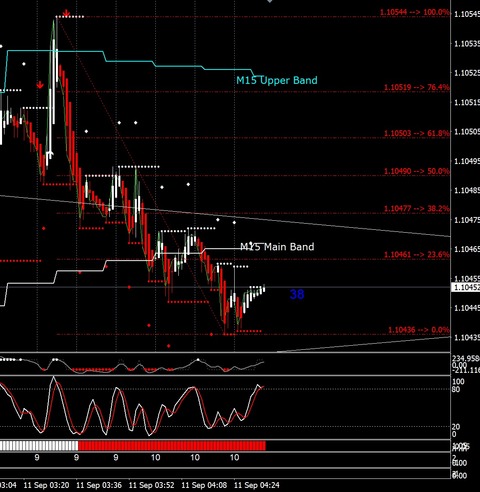480x492 pixels.
Task: Click the 1.10490 --> 50.0% Fibonacci label
Action: [x=417, y=171]
